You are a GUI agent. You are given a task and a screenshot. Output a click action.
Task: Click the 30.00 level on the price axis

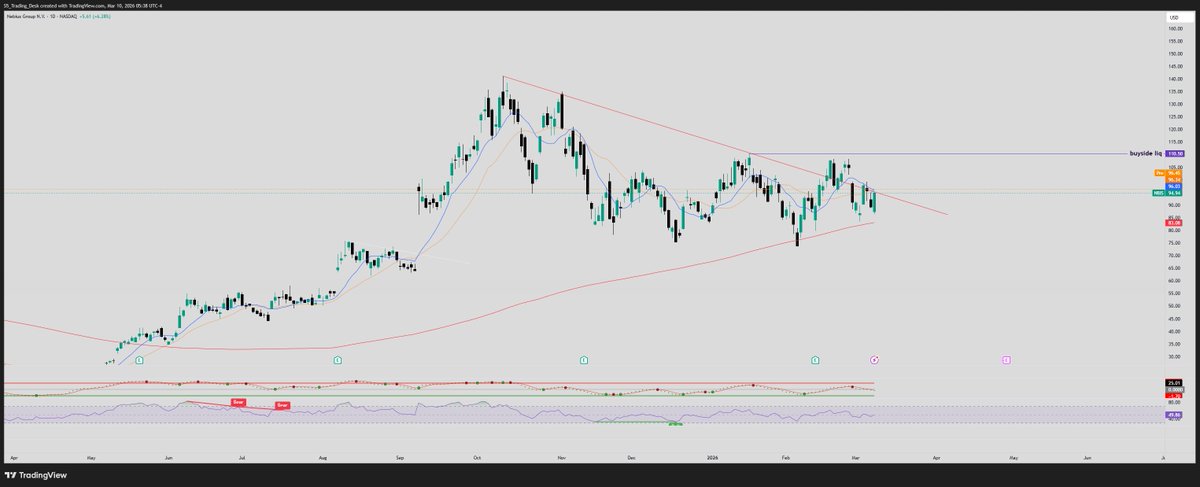1176,356
